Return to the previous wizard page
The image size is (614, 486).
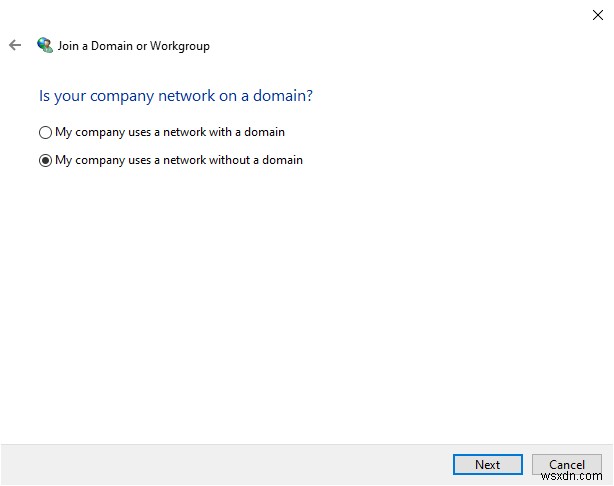pos(15,45)
